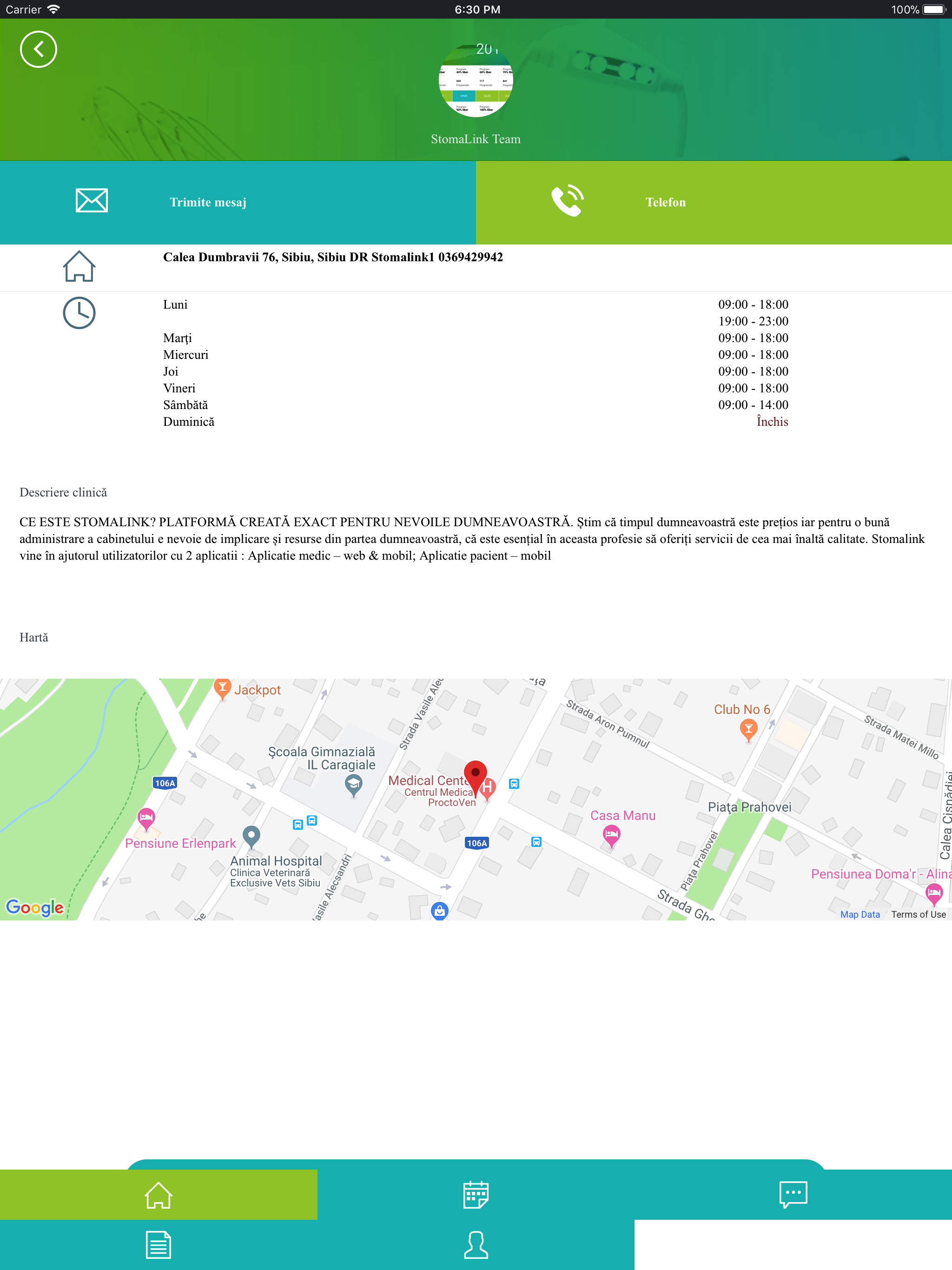Screen dimensions: 952x1270
Task: Tap the envelope message icon
Action: click(92, 200)
